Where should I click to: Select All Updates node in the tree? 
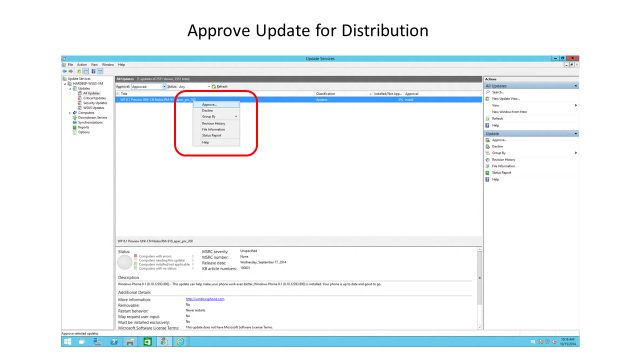91,93
